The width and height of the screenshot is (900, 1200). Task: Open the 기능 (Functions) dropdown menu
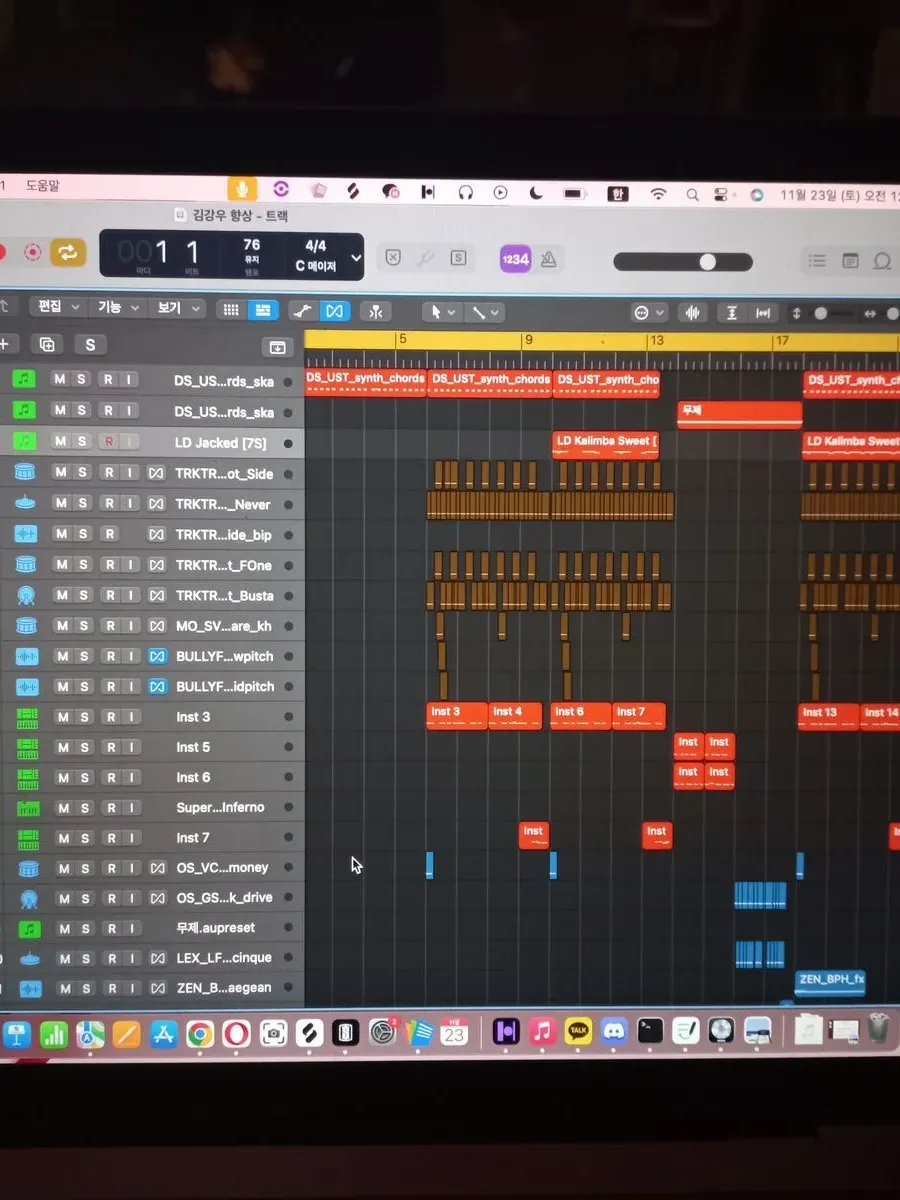pos(116,309)
